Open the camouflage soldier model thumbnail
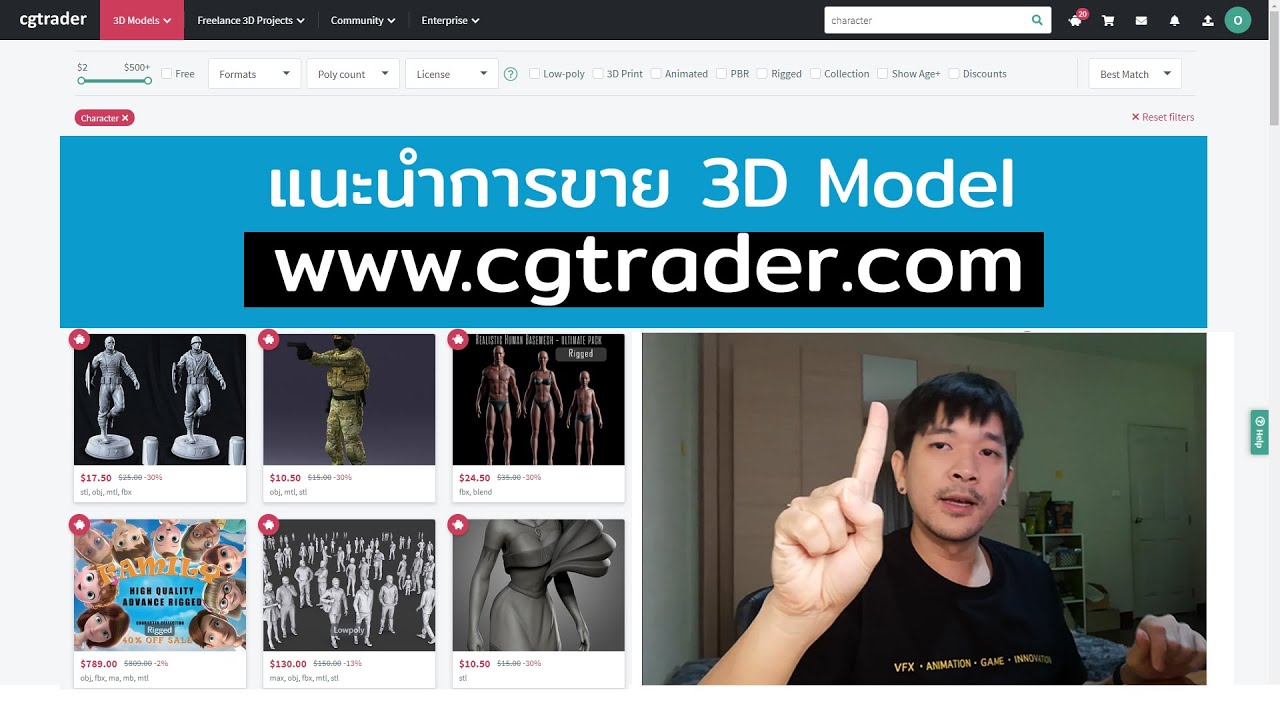The height and width of the screenshot is (720, 1280). pyautogui.click(x=349, y=400)
